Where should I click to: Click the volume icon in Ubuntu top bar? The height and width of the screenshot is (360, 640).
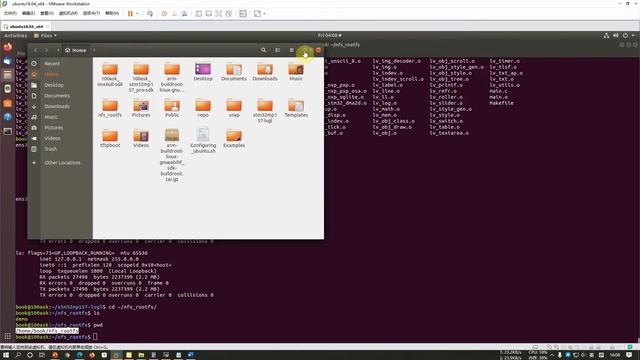point(616,36)
